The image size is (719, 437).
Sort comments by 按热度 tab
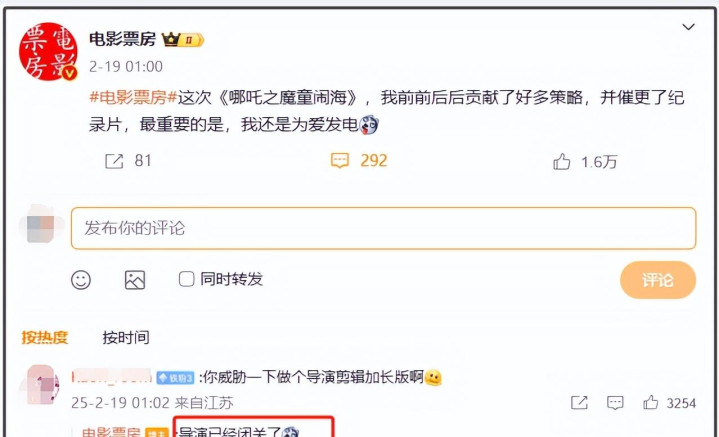(x=44, y=337)
